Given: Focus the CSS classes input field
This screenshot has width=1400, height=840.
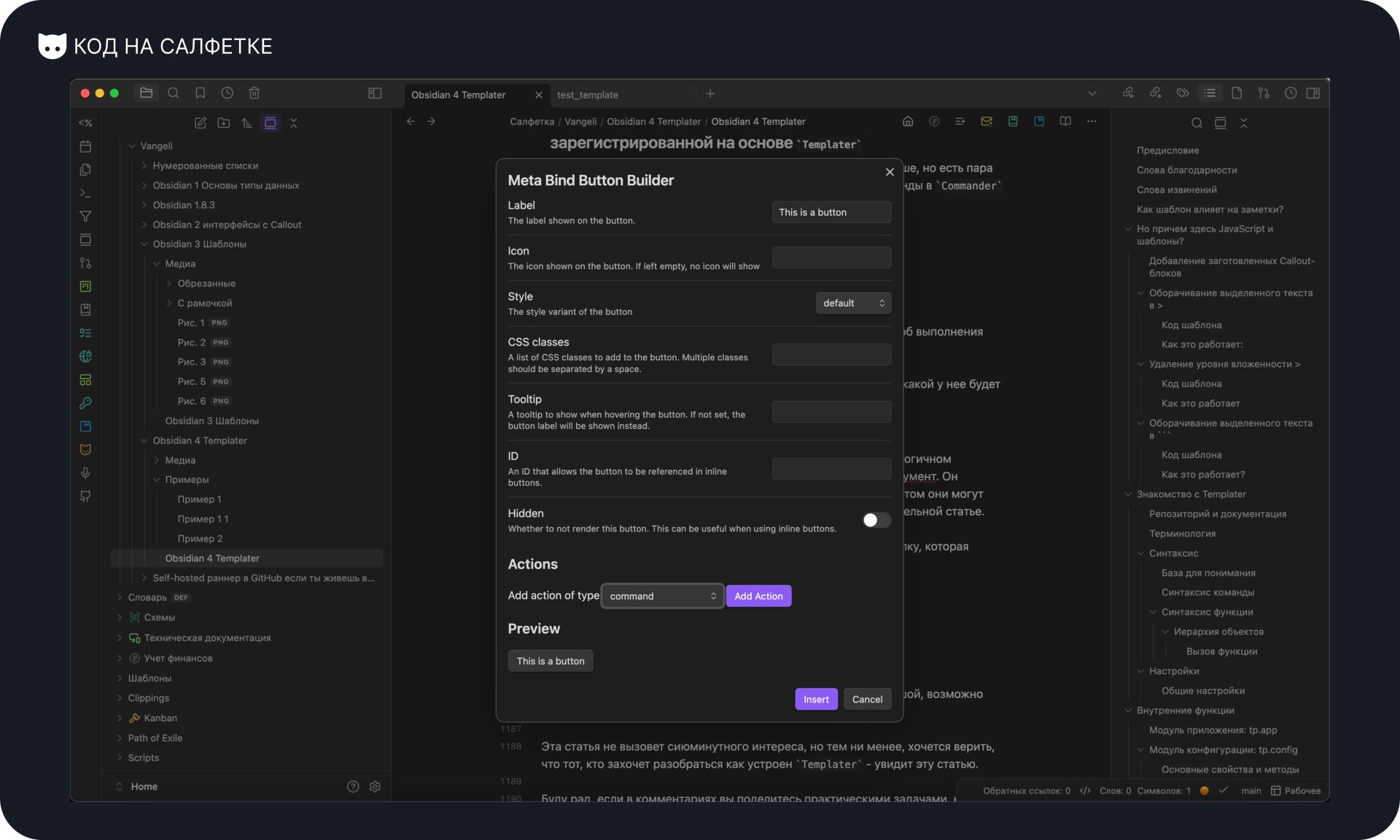Looking at the screenshot, I should 831,354.
